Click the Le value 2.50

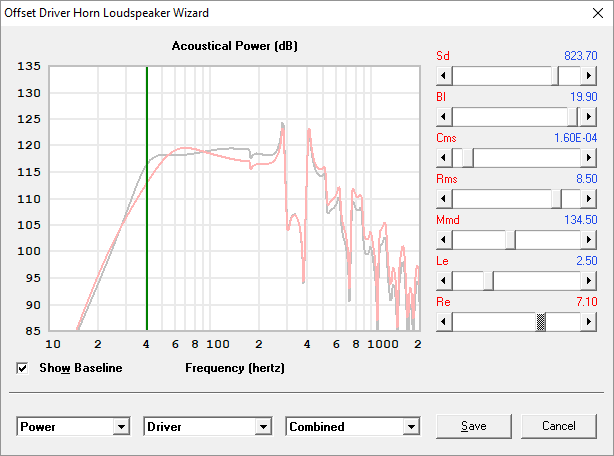(x=587, y=261)
